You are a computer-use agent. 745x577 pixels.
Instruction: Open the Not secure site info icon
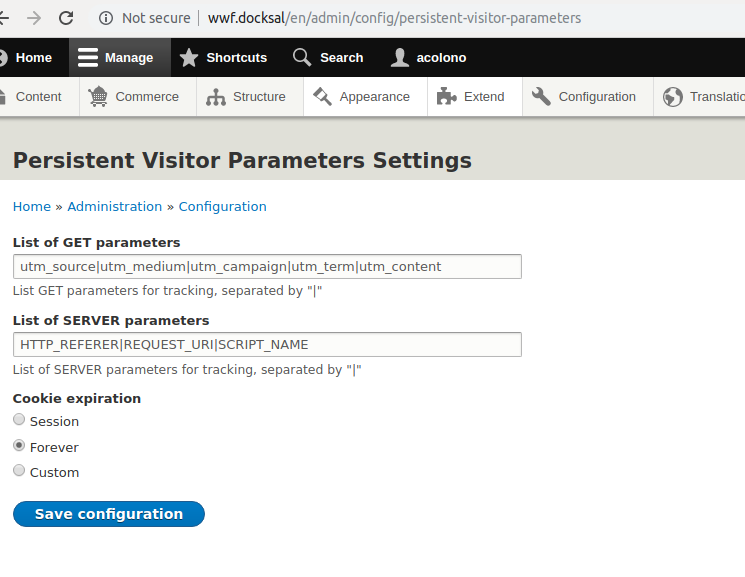tap(105, 18)
